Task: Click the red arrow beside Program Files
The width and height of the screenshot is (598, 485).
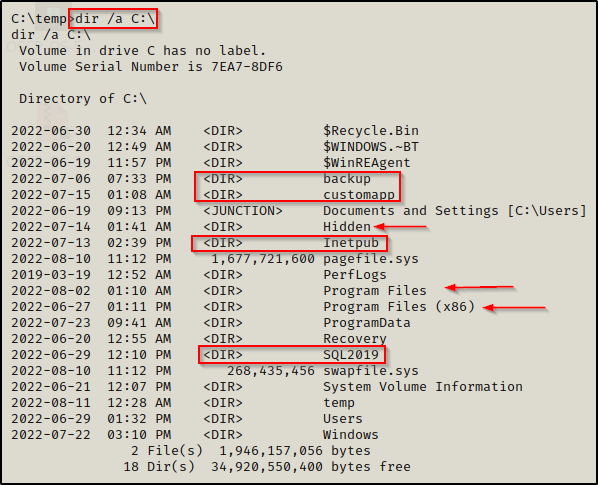Action: pyautogui.click(x=479, y=287)
